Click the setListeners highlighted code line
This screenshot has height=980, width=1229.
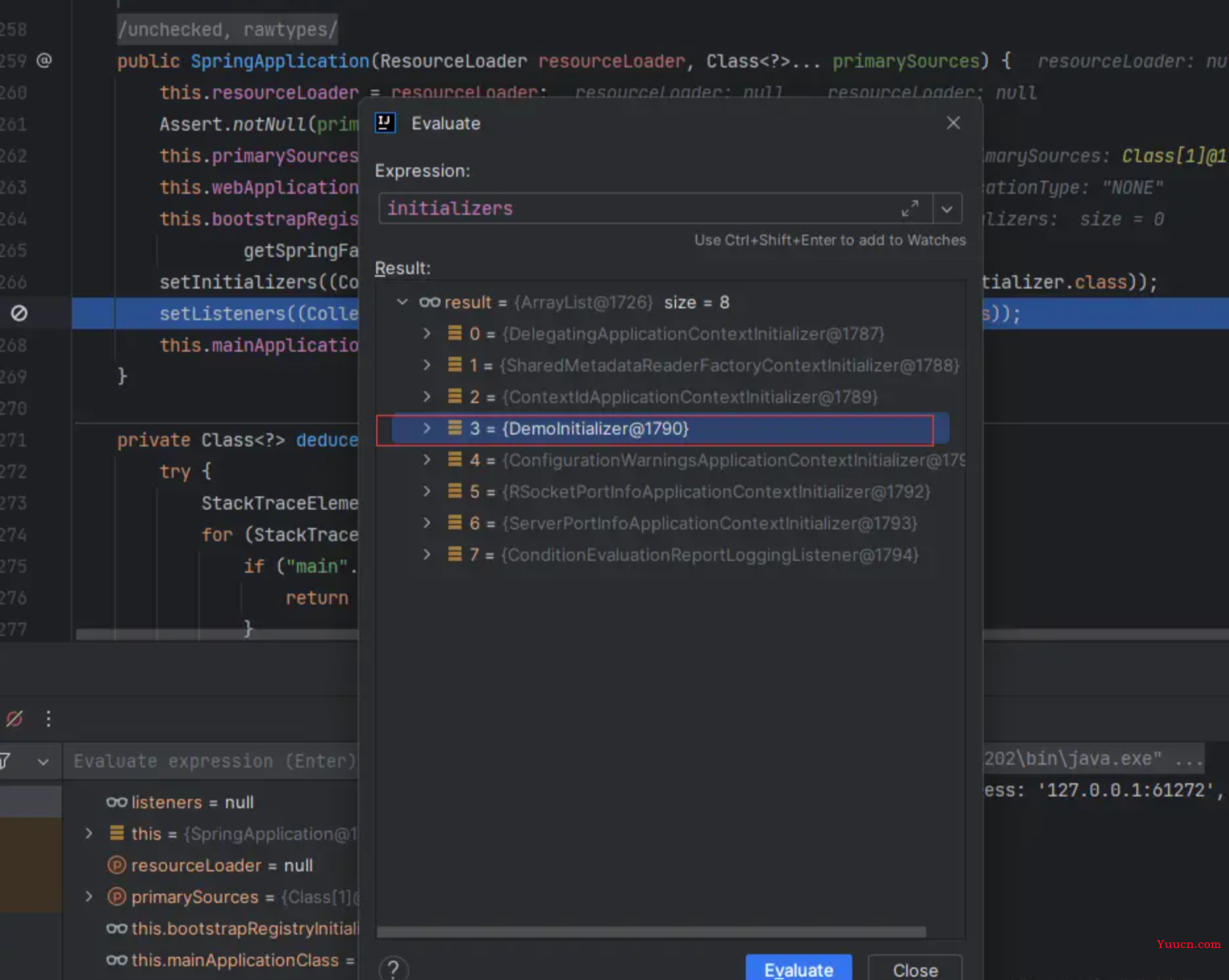point(258,314)
